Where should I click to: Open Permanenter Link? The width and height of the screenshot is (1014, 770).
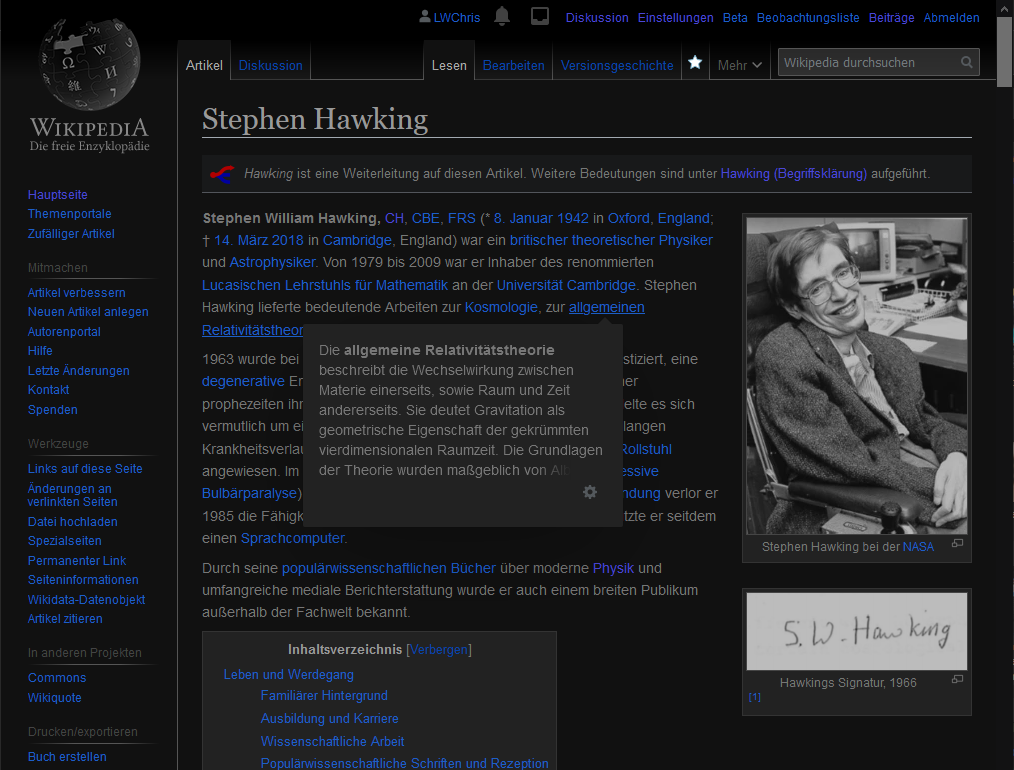point(76,561)
